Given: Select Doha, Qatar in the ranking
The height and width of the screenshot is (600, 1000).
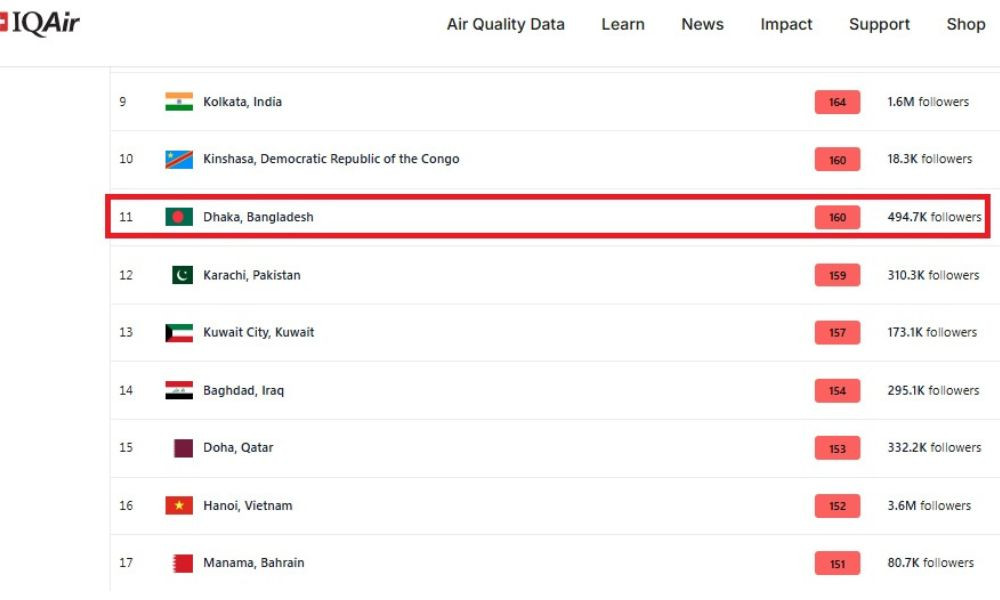Looking at the screenshot, I should tap(238, 448).
